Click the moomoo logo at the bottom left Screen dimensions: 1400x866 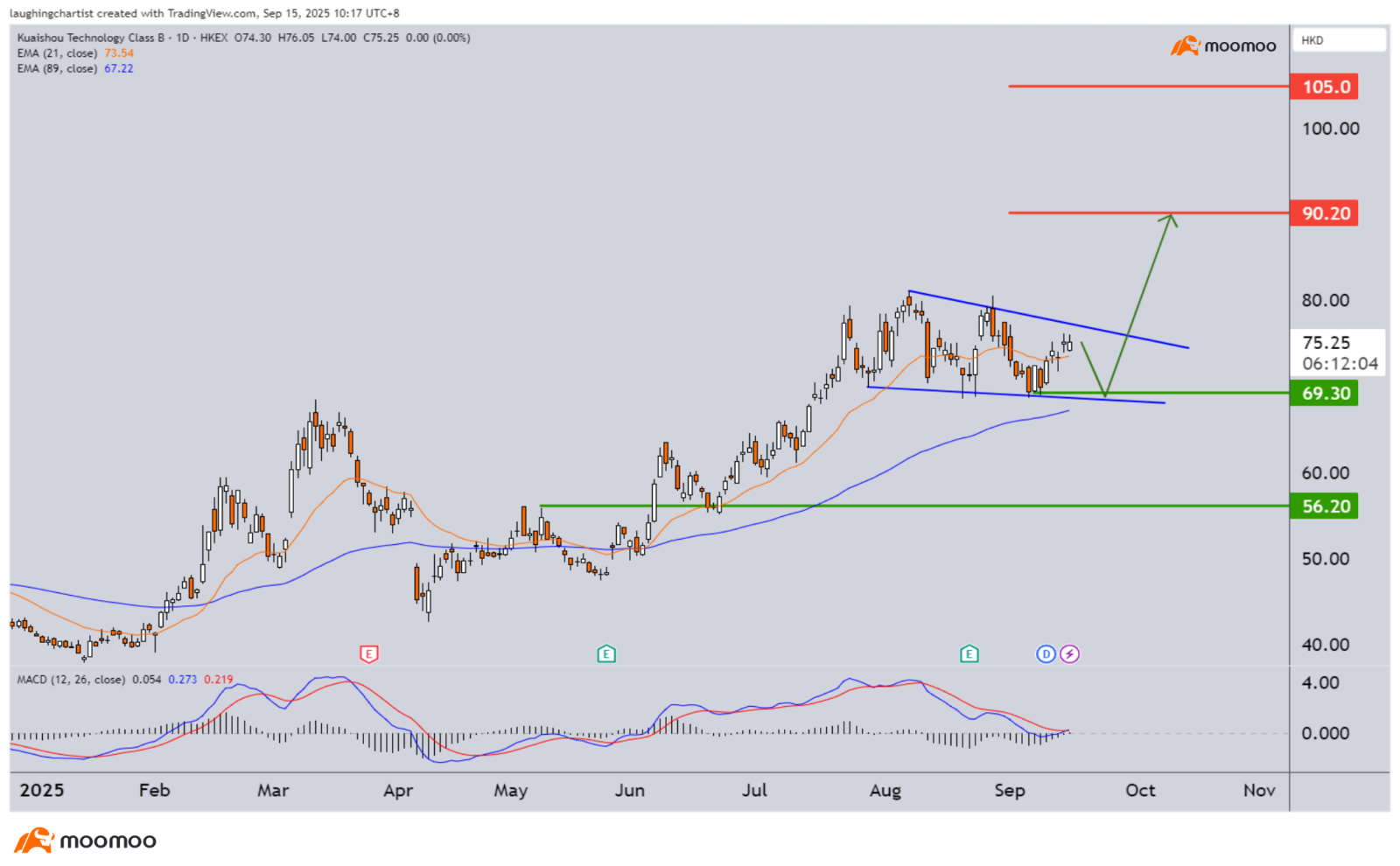click(86, 841)
